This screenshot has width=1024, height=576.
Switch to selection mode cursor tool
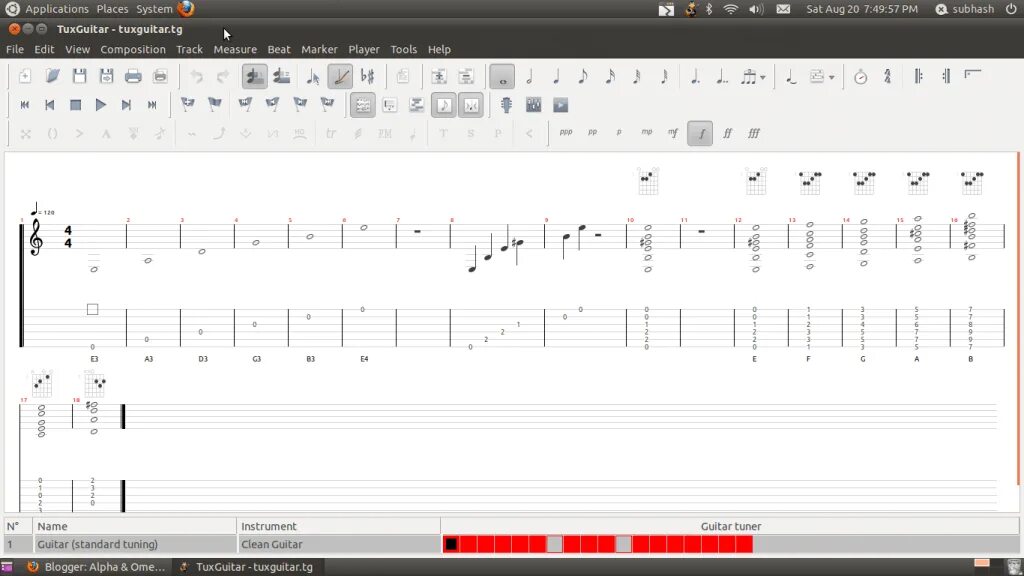[313, 76]
